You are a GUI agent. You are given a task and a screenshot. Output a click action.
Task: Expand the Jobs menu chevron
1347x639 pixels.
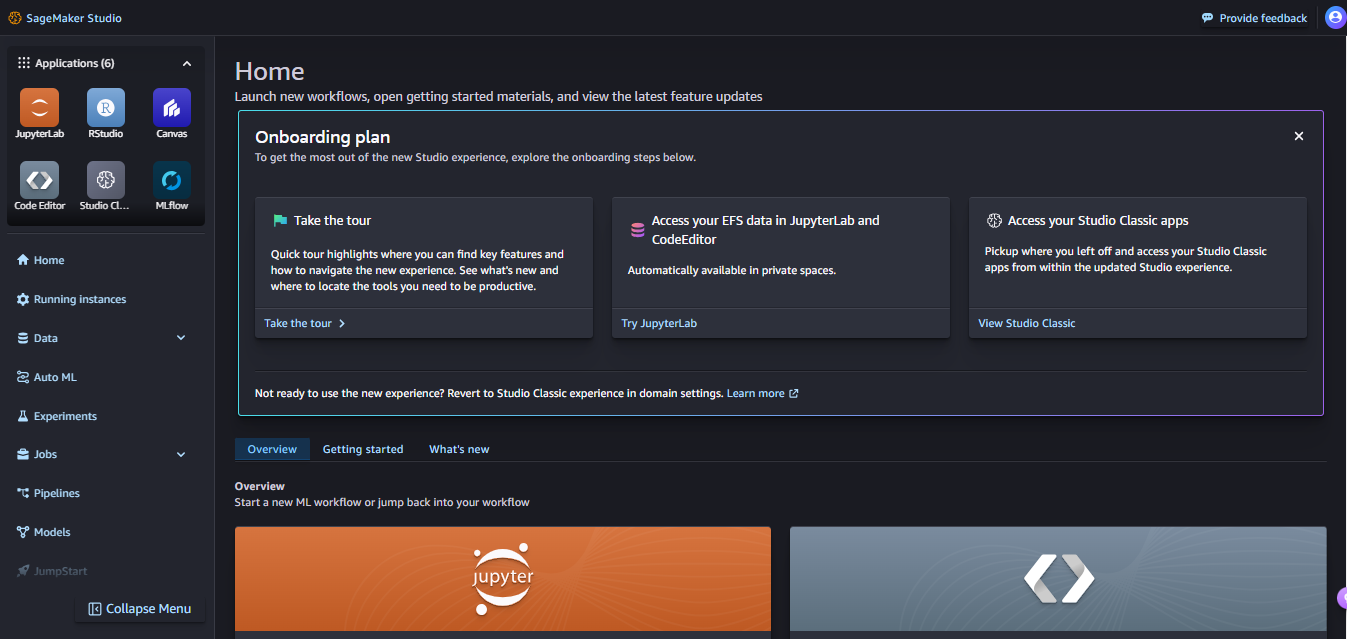181,454
